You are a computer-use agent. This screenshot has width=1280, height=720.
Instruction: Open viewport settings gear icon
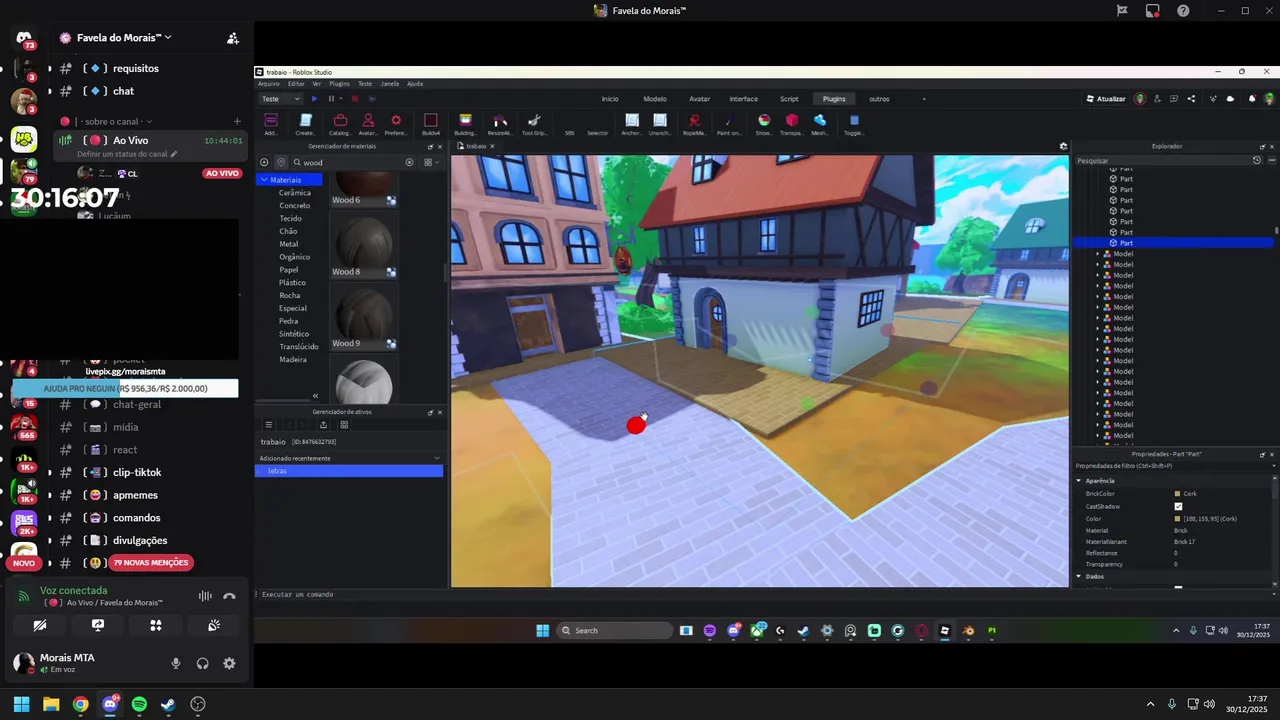coord(1063,146)
